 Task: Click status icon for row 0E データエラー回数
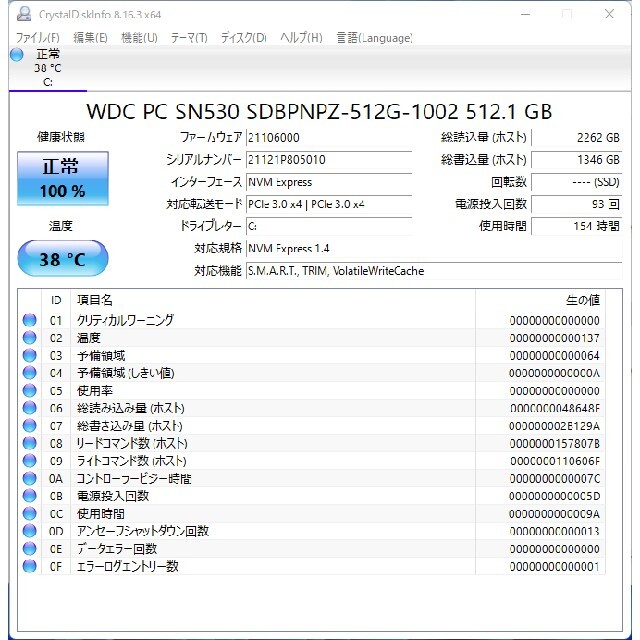[x=29, y=549]
